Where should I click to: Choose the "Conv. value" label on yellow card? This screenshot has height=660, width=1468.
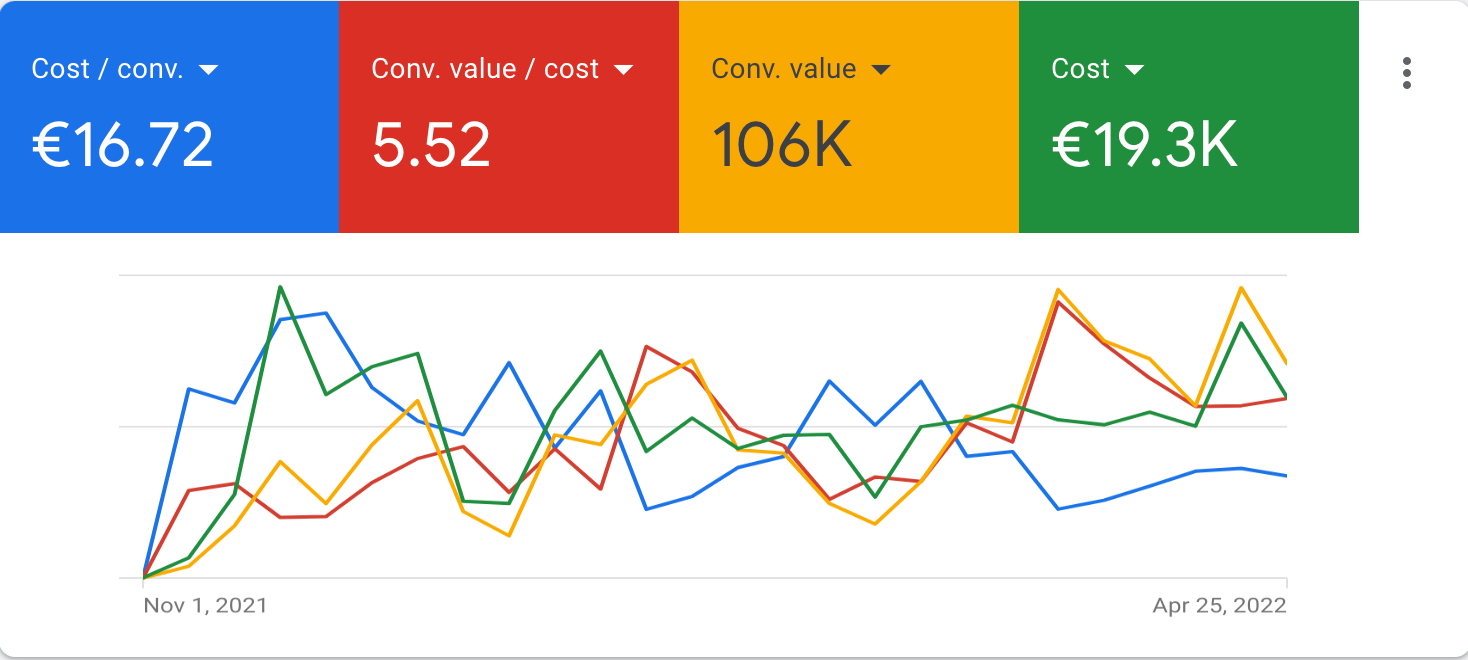pyautogui.click(x=783, y=69)
